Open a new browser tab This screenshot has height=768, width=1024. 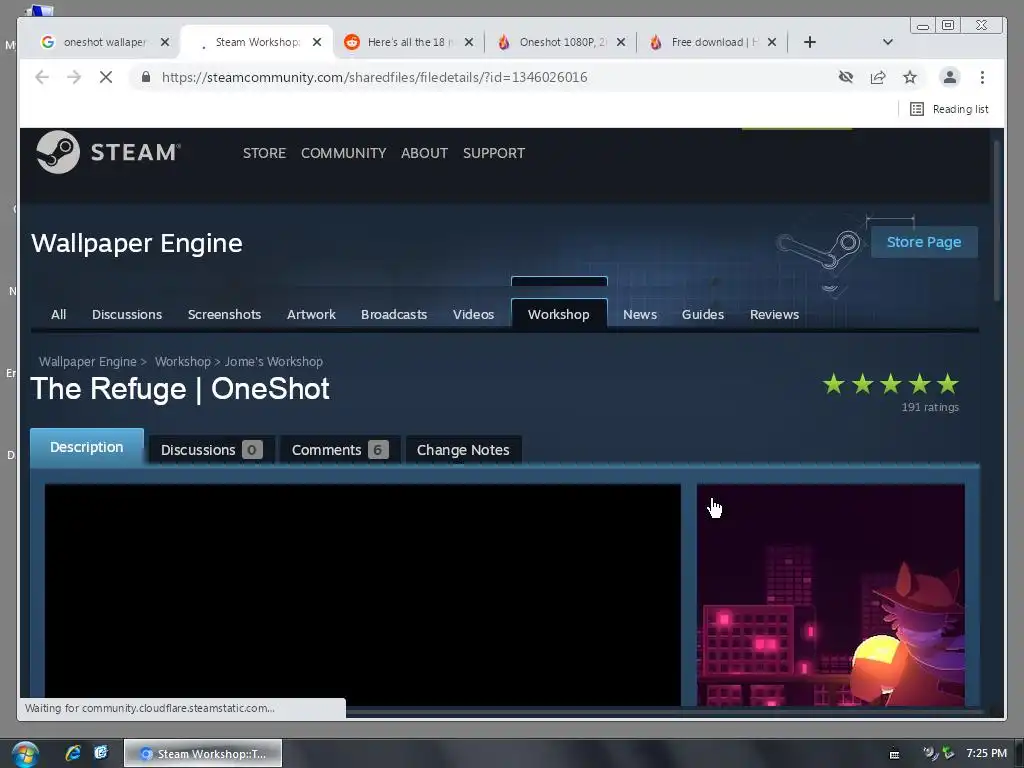810,42
